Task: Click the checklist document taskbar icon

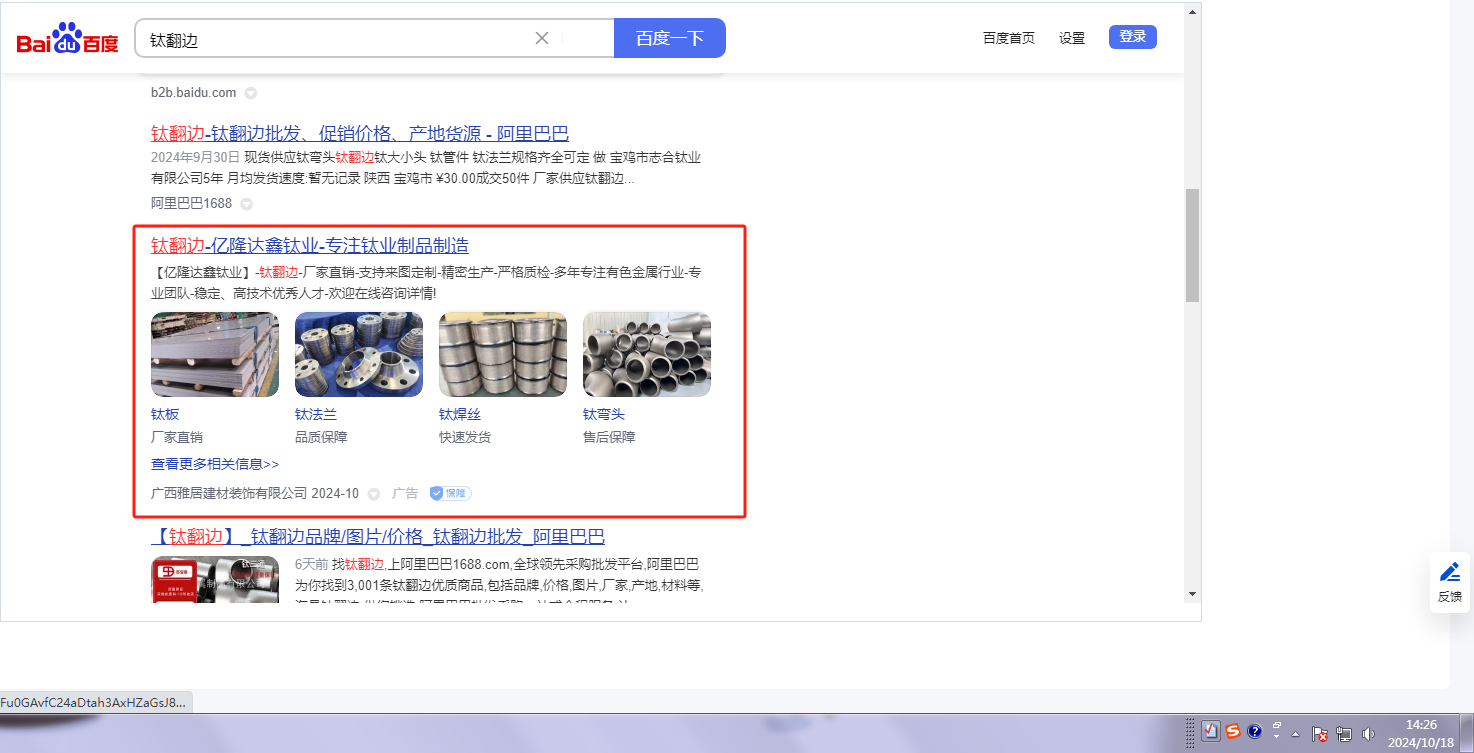Action: (1211, 731)
